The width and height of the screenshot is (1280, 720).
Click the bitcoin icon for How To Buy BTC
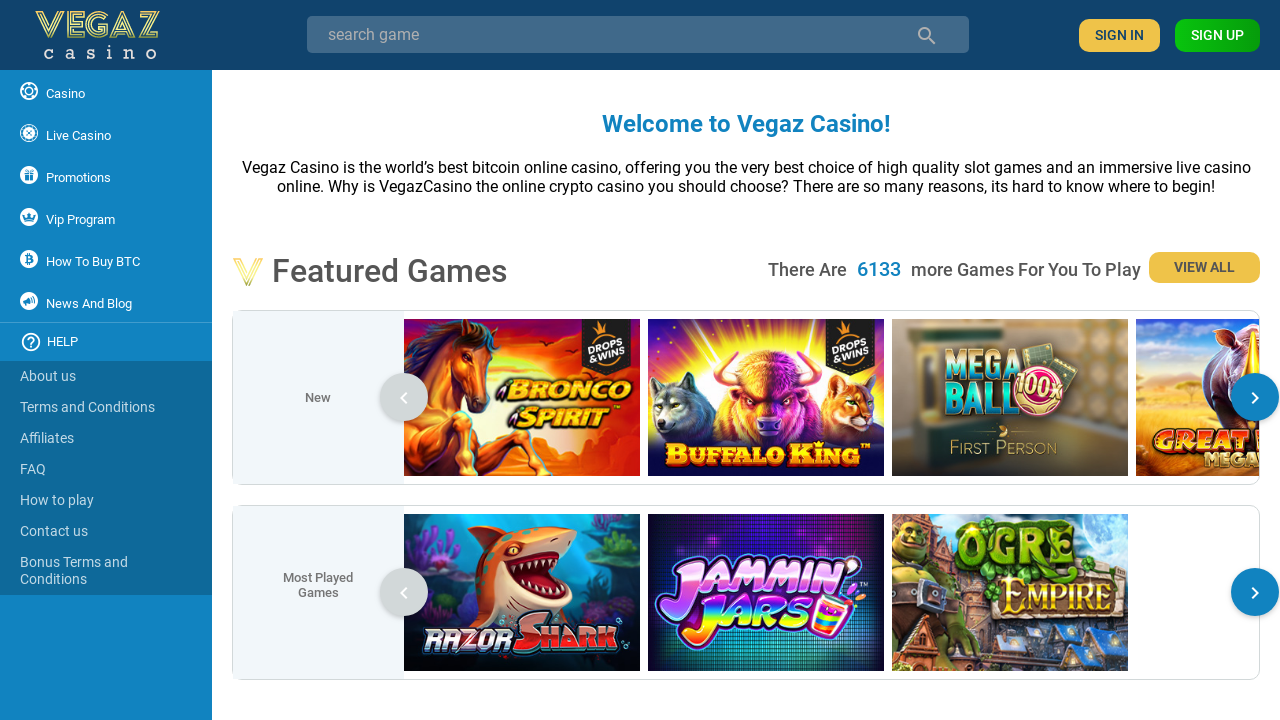point(29,259)
